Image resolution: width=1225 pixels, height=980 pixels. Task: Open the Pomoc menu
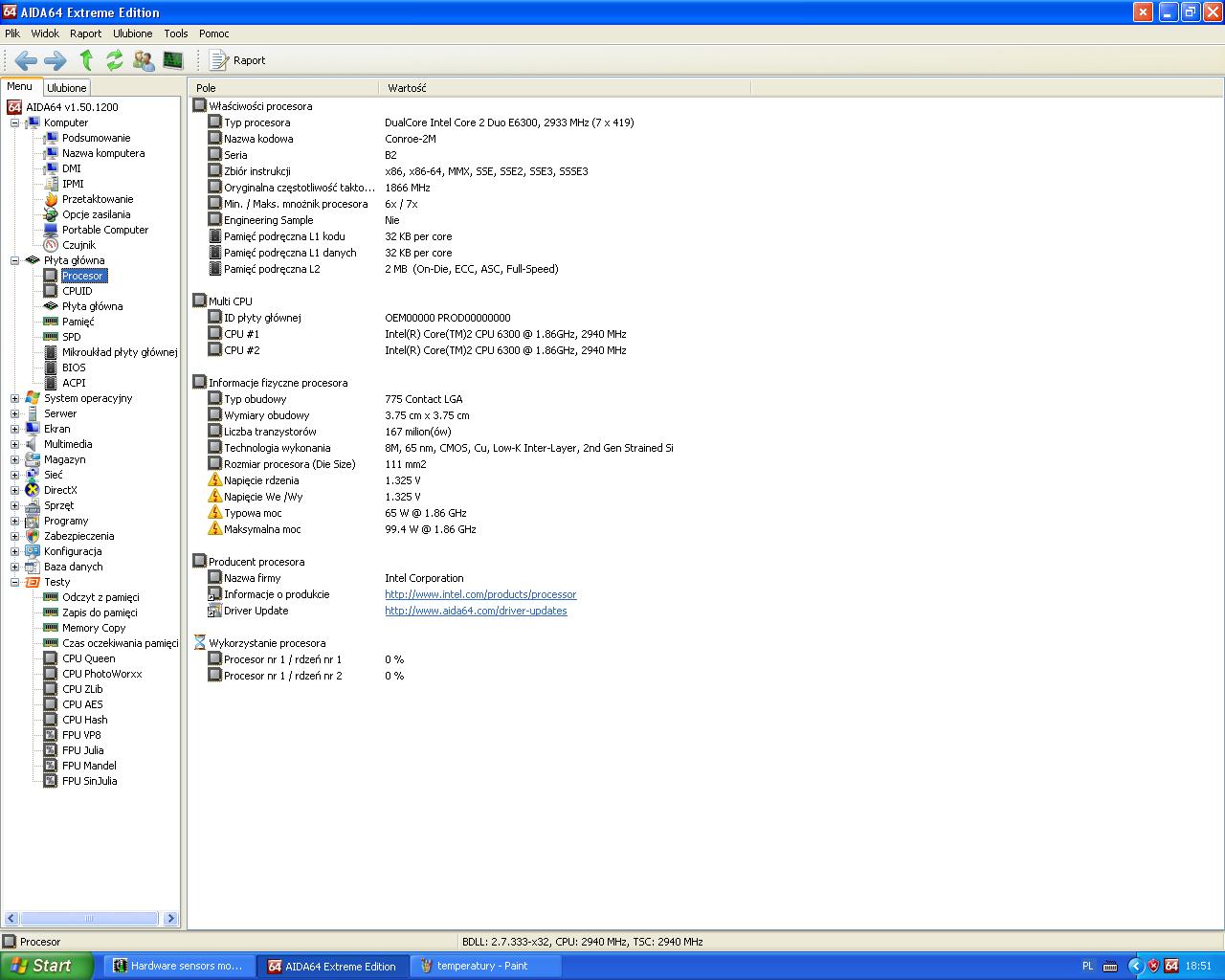click(214, 33)
